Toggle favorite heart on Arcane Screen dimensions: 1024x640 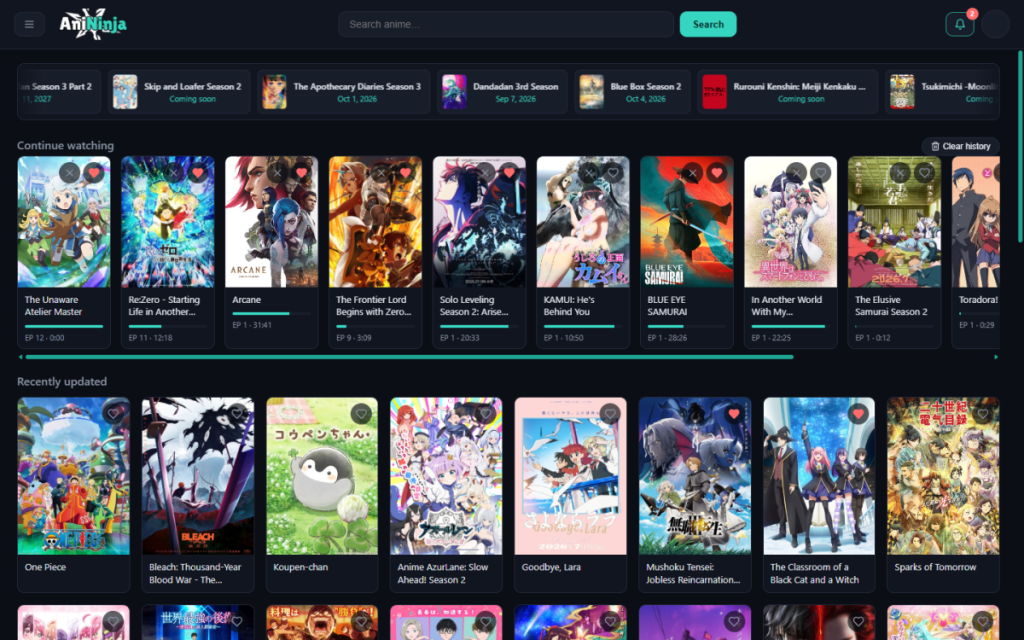pos(302,173)
